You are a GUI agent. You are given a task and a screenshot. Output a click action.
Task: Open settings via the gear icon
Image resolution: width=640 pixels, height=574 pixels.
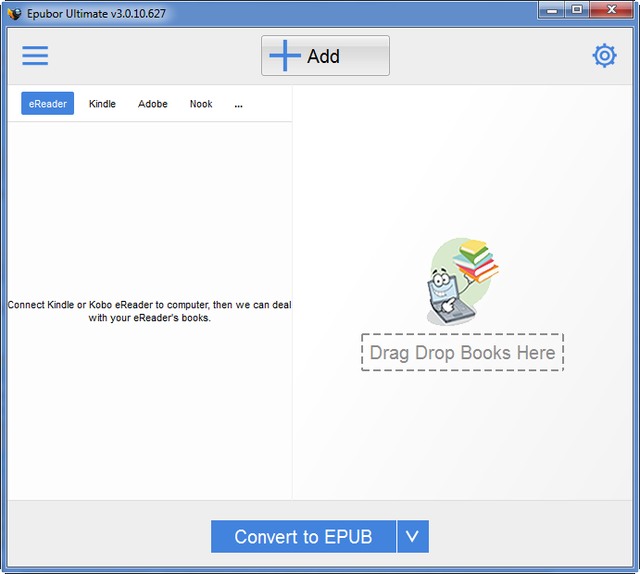(x=604, y=56)
